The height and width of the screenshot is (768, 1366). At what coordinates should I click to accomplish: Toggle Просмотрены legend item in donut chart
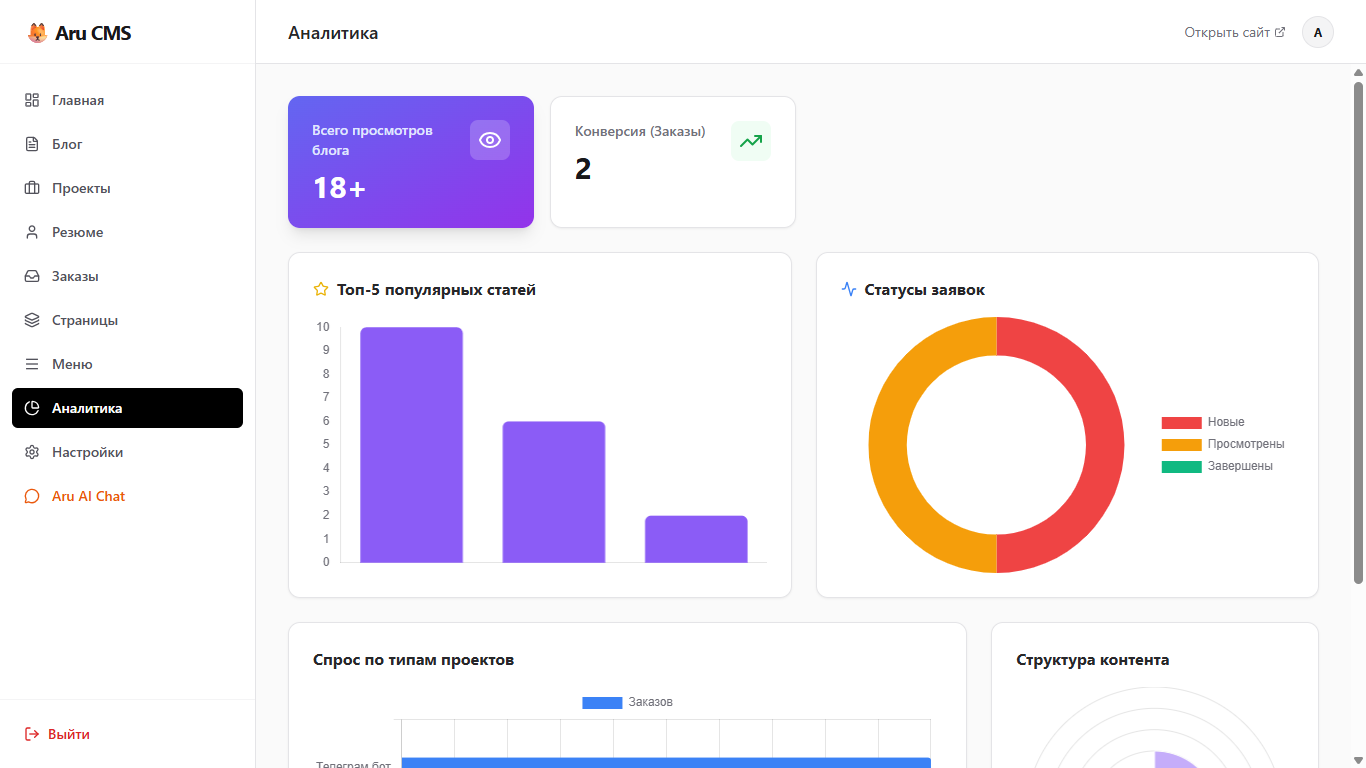tap(1223, 444)
